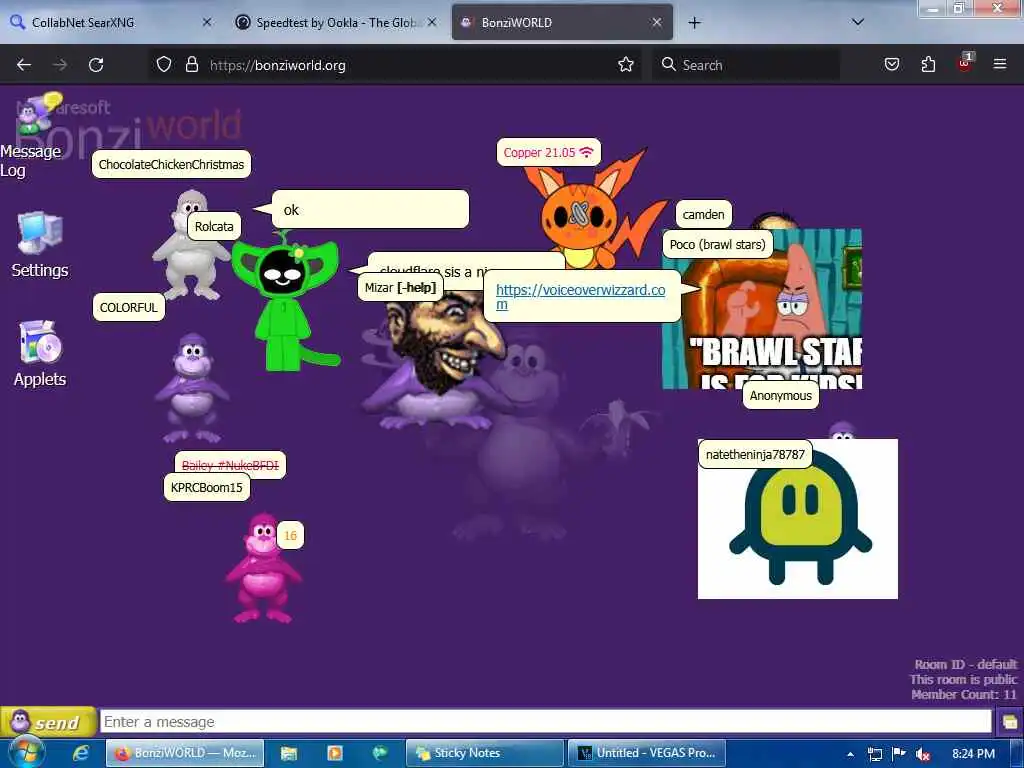Bookmark this page with star icon
1024x768 pixels.
coord(626,64)
